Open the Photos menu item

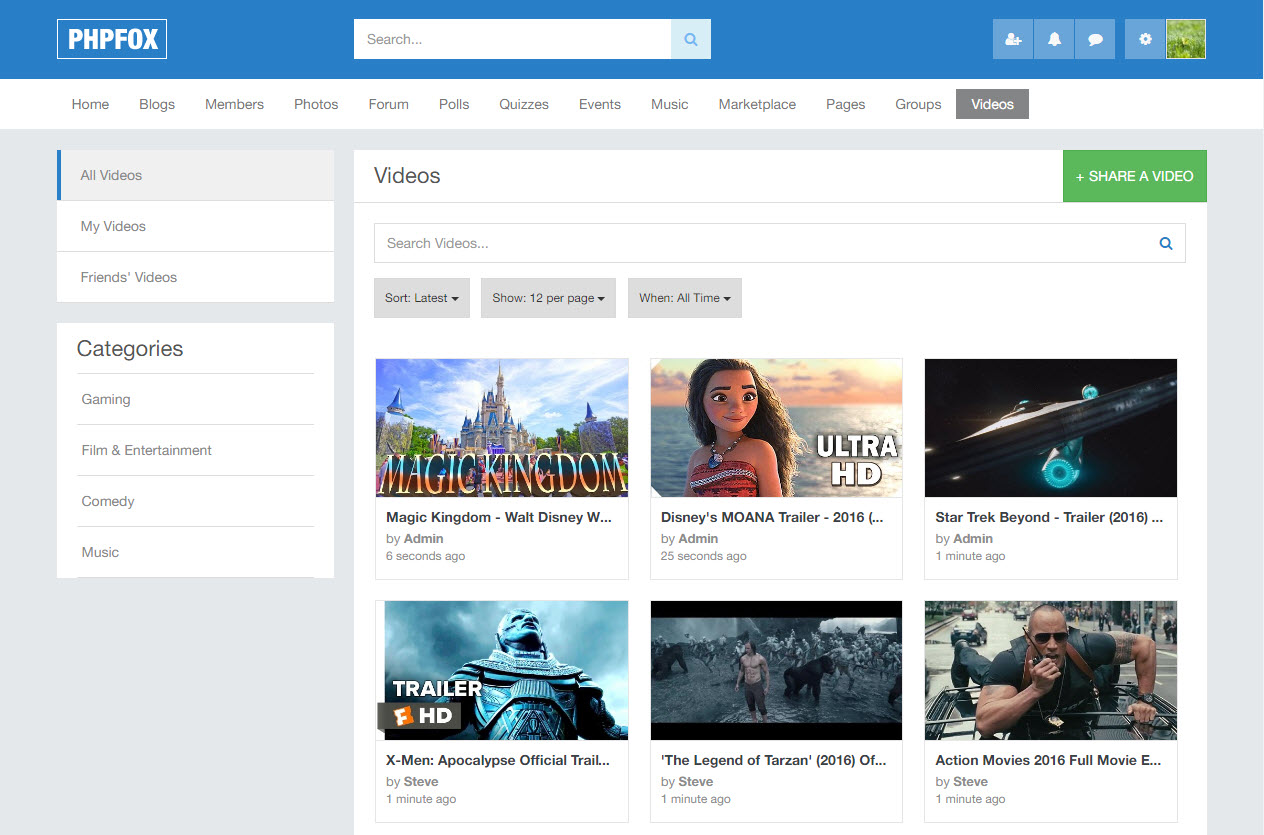click(x=316, y=104)
